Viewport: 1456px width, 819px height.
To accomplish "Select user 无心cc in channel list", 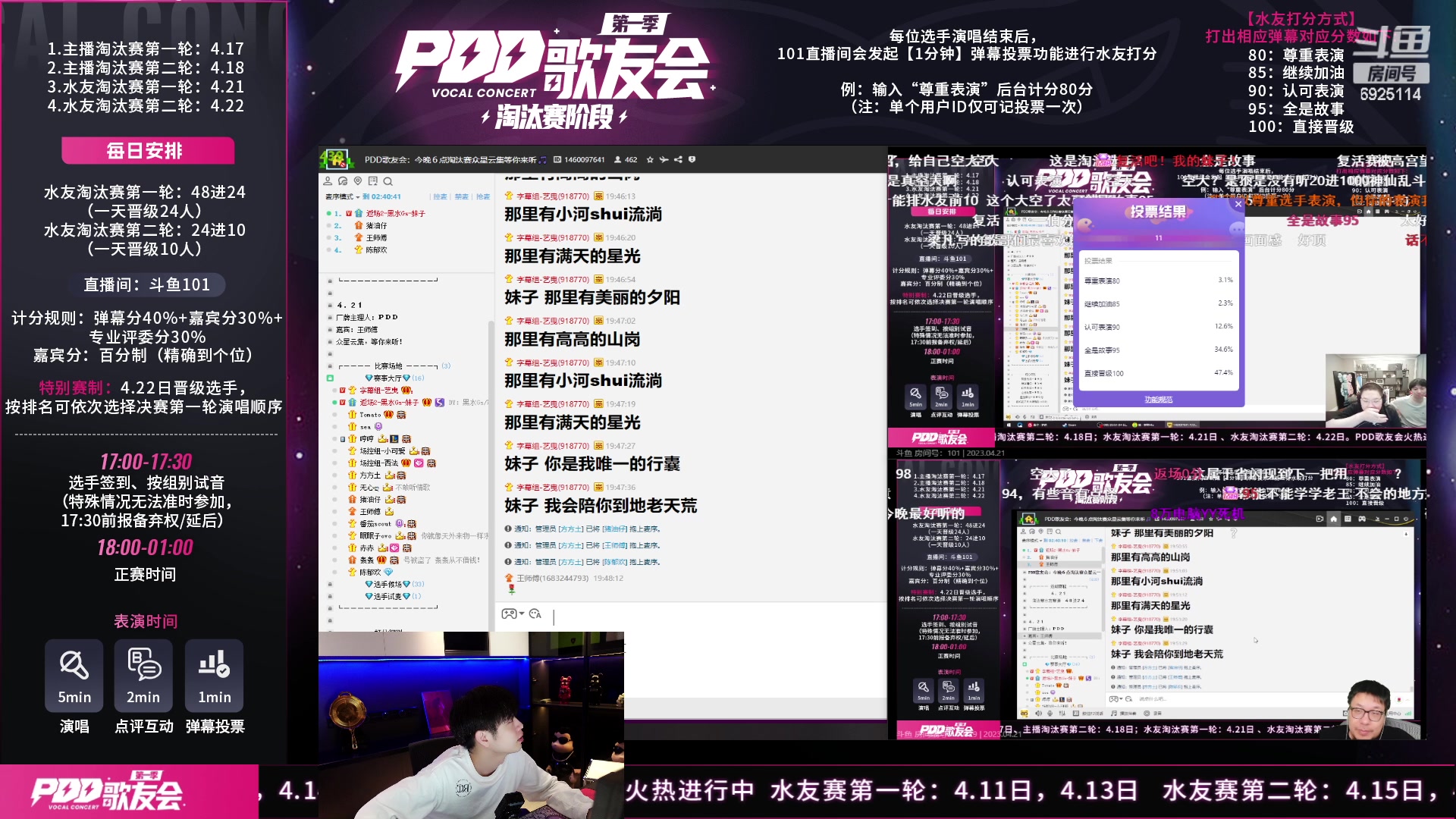I will pyautogui.click(x=369, y=488).
